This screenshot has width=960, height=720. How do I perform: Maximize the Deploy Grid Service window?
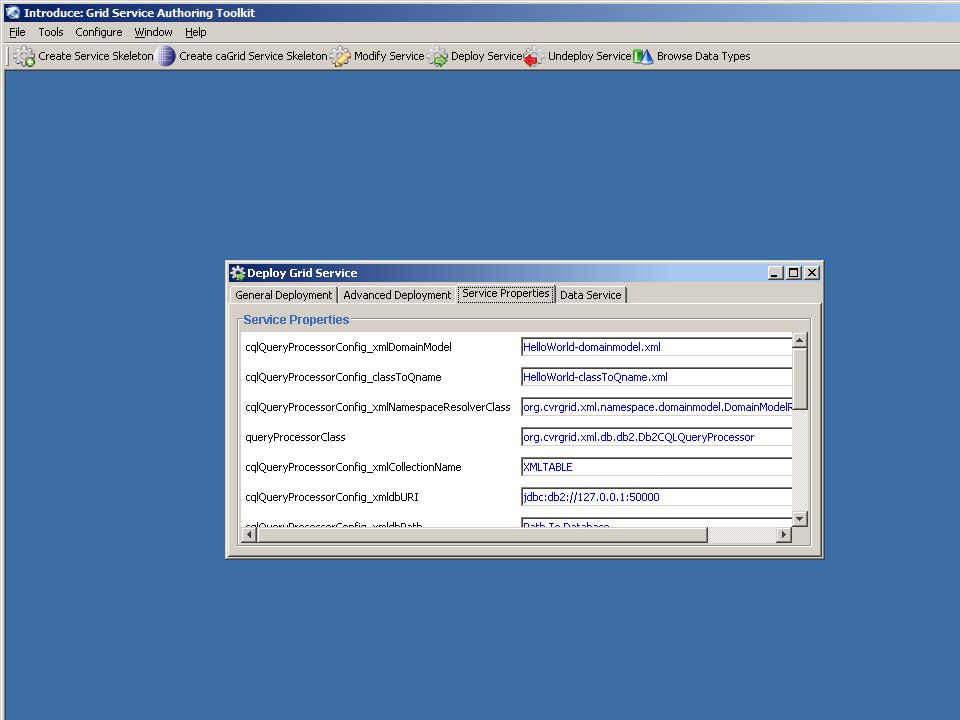(794, 273)
